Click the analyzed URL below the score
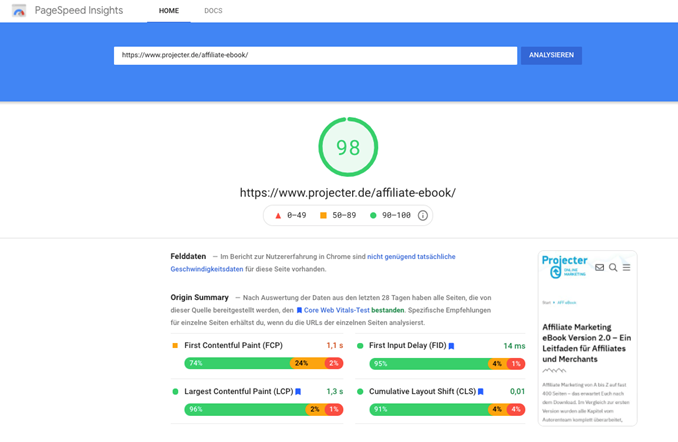The height and width of the screenshot is (442, 678). (x=348, y=193)
